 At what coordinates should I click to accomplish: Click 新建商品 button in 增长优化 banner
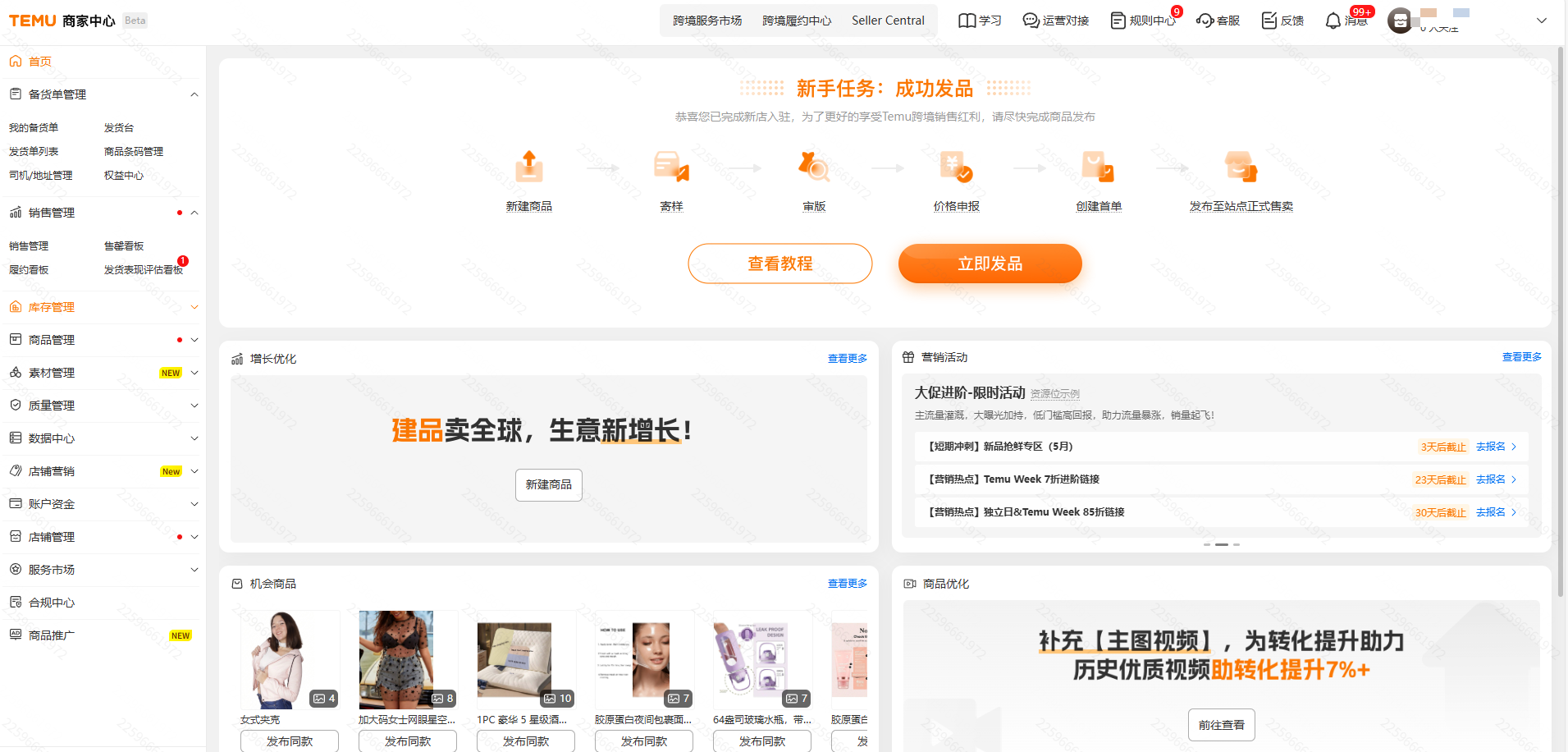point(549,485)
